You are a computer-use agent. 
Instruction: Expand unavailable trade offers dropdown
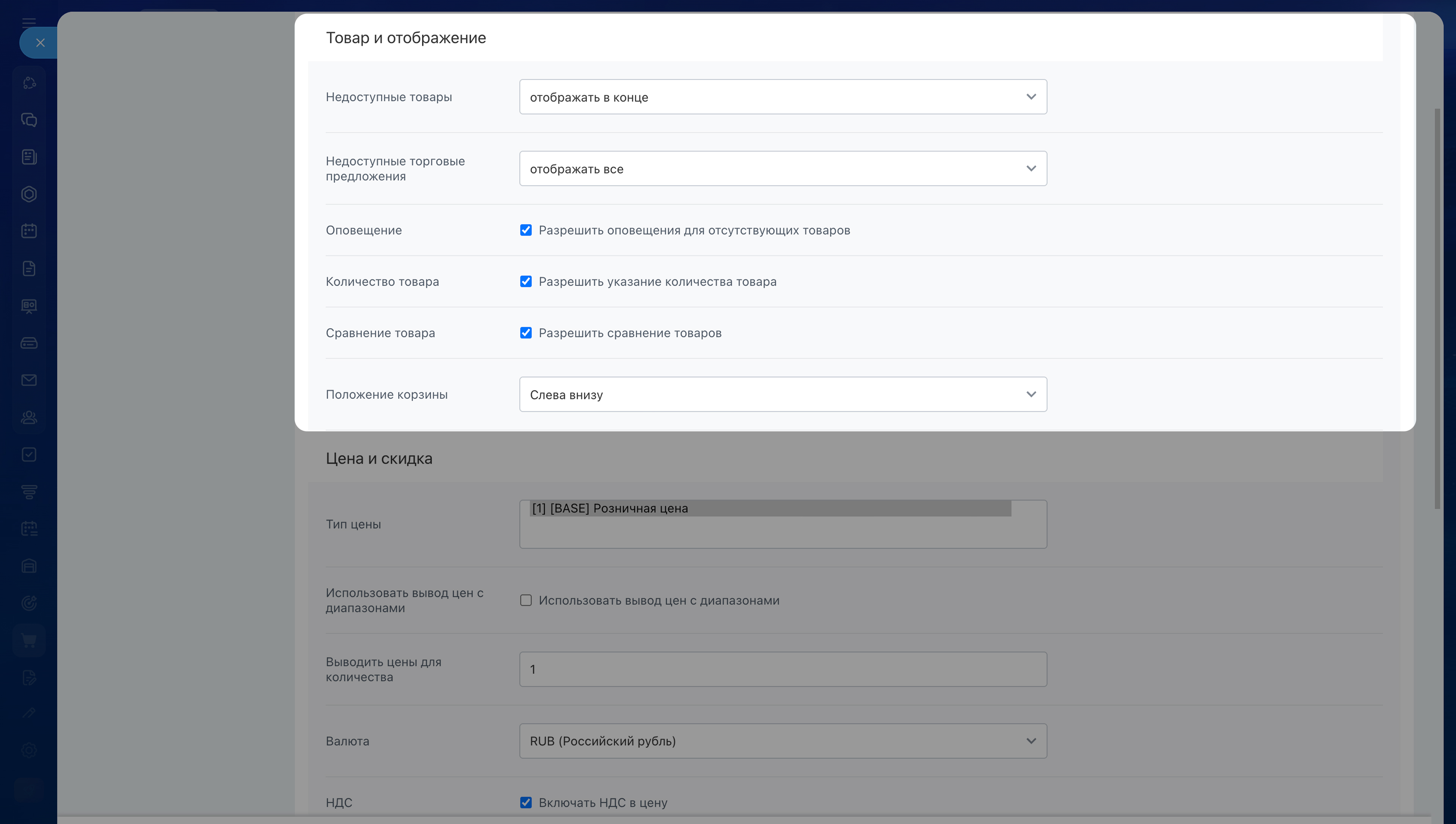(x=783, y=169)
